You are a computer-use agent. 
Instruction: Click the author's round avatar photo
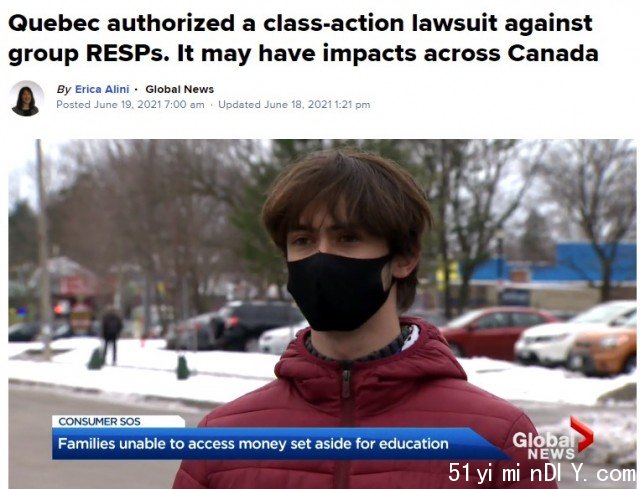click(x=27, y=98)
